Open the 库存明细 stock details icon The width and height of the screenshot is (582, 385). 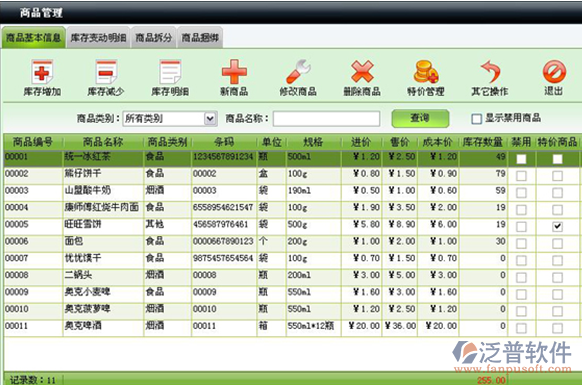pyautogui.click(x=170, y=72)
